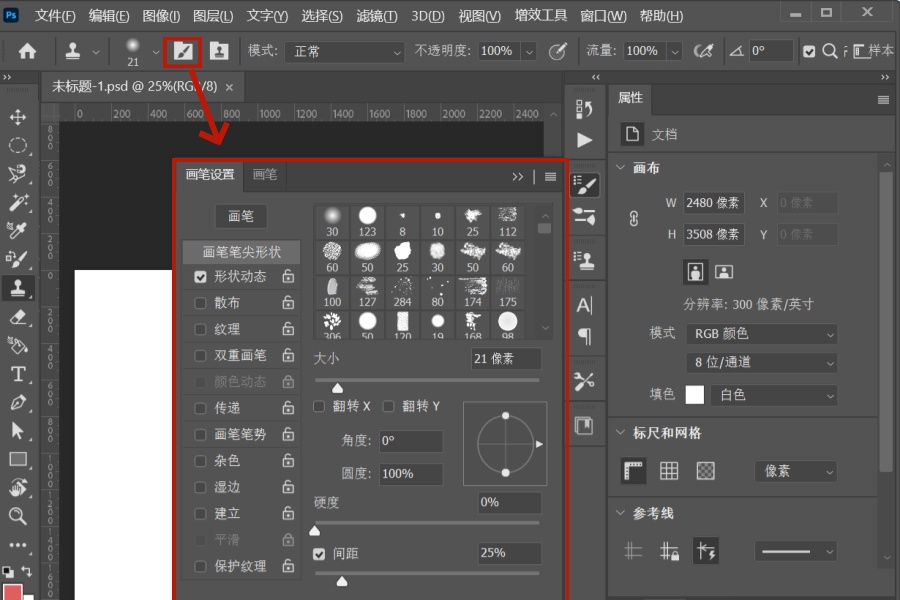
Task: Open the 像素 units dropdown
Action: [x=796, y=471]
